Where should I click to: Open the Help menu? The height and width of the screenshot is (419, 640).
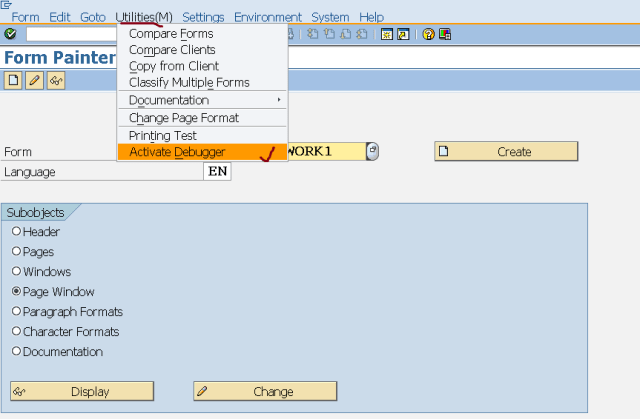pos(371,17)
